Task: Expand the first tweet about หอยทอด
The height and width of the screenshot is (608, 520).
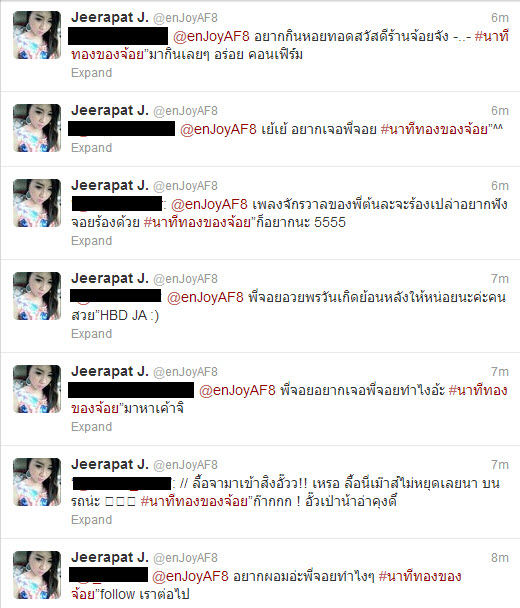Action: [92, 73]
